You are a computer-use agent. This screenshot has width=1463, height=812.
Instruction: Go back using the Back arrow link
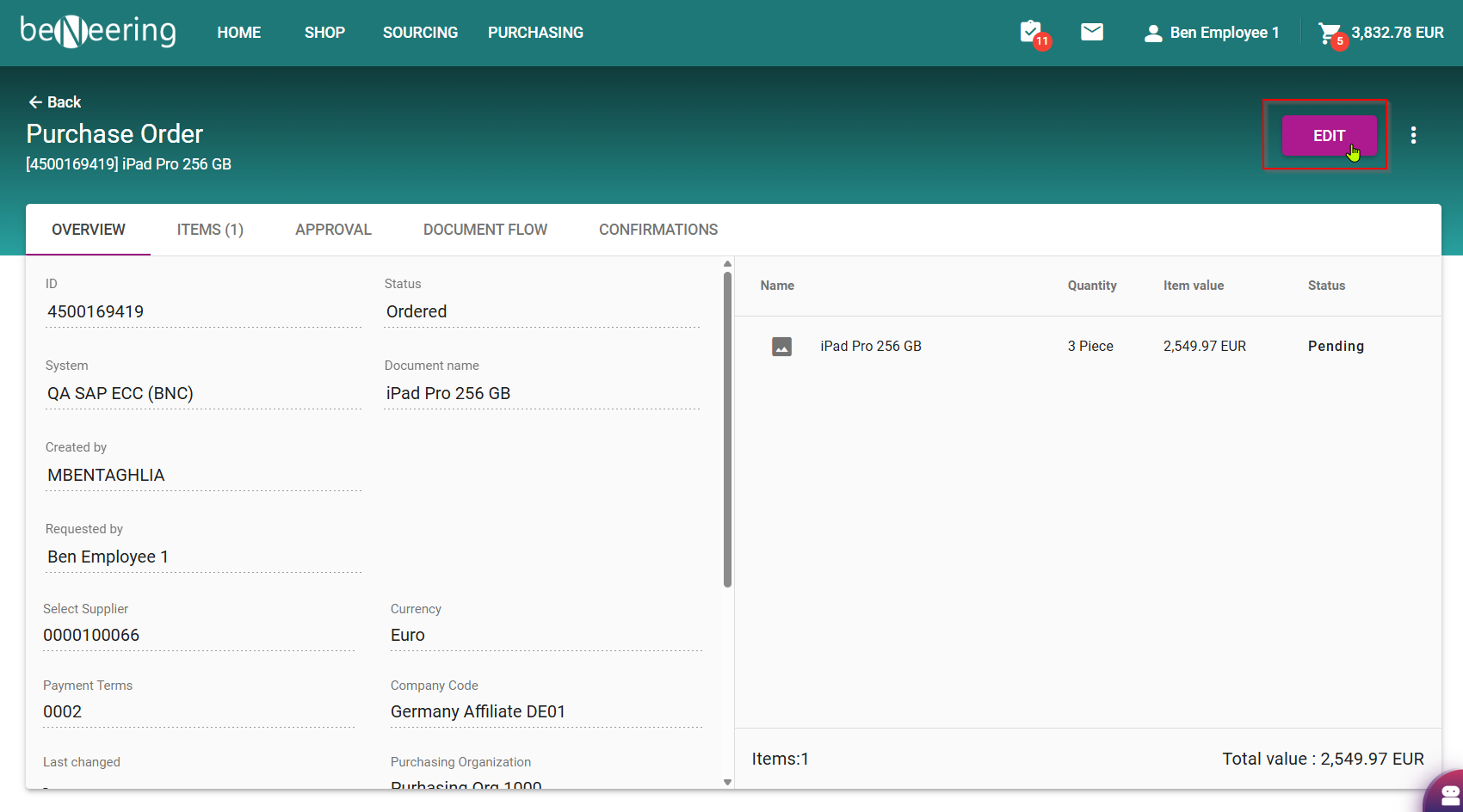(55, 102)
